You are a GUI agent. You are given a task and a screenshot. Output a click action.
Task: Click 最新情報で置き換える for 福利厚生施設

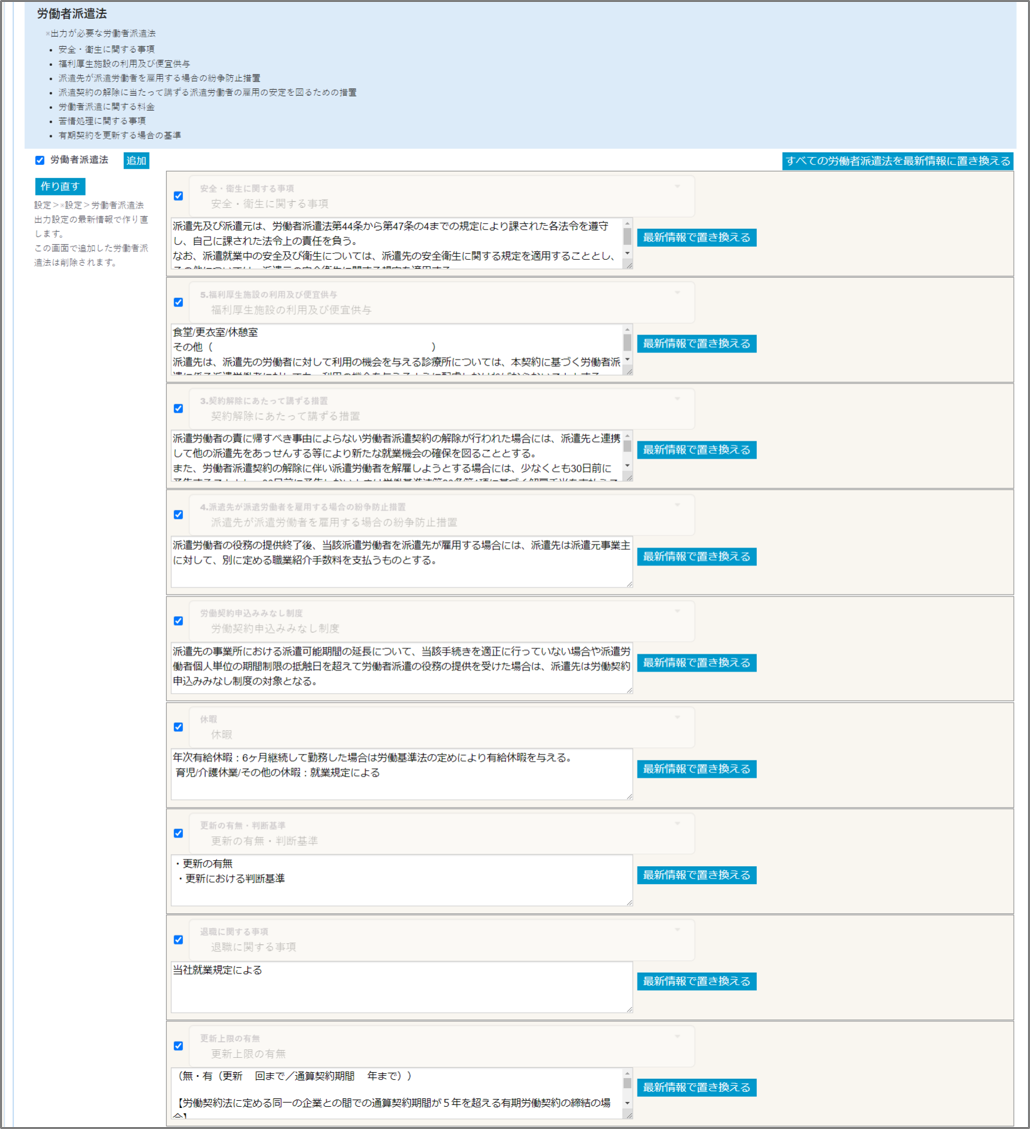(x=697, y=343)
